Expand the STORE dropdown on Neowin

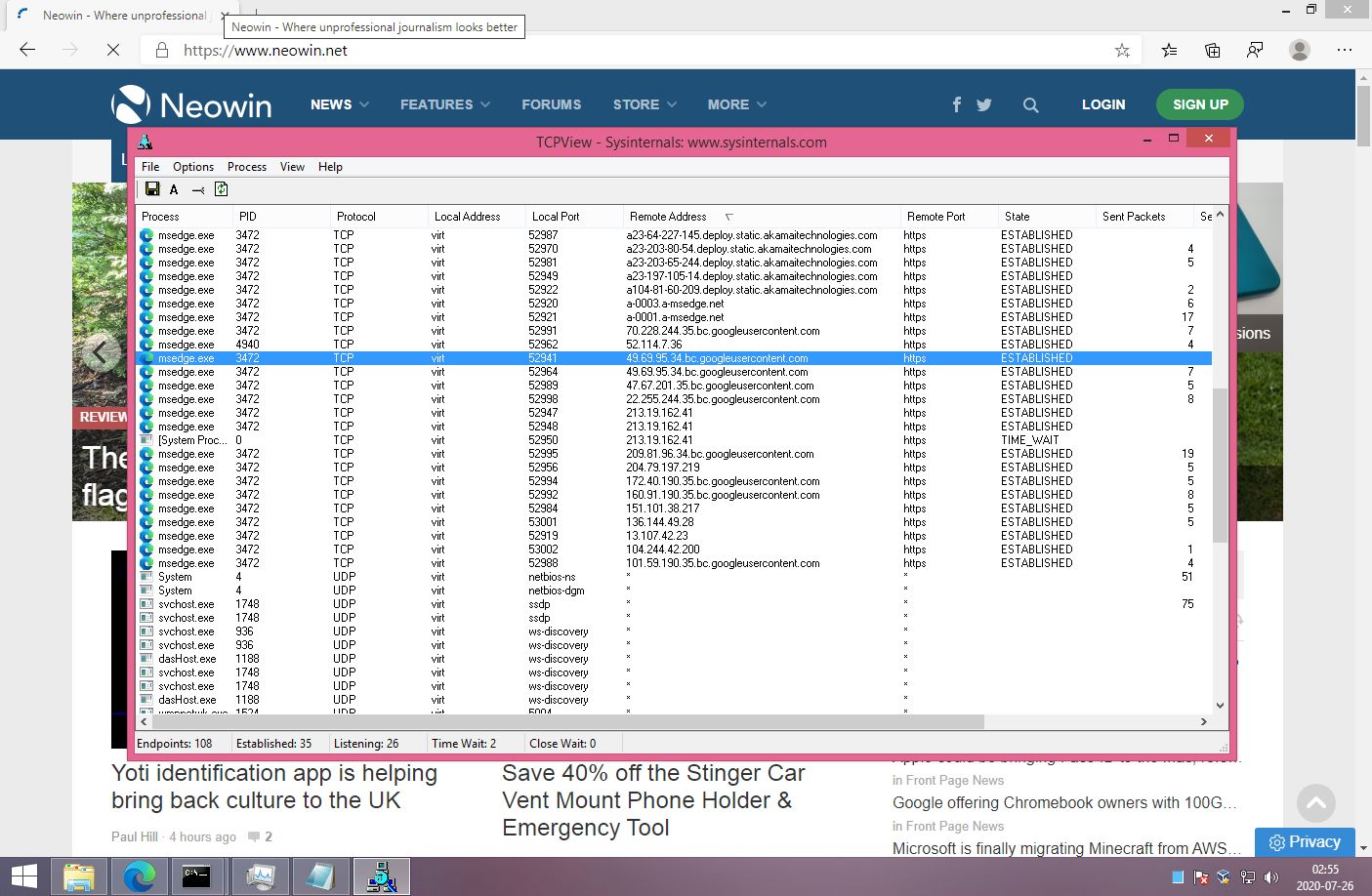pos(644,104)
